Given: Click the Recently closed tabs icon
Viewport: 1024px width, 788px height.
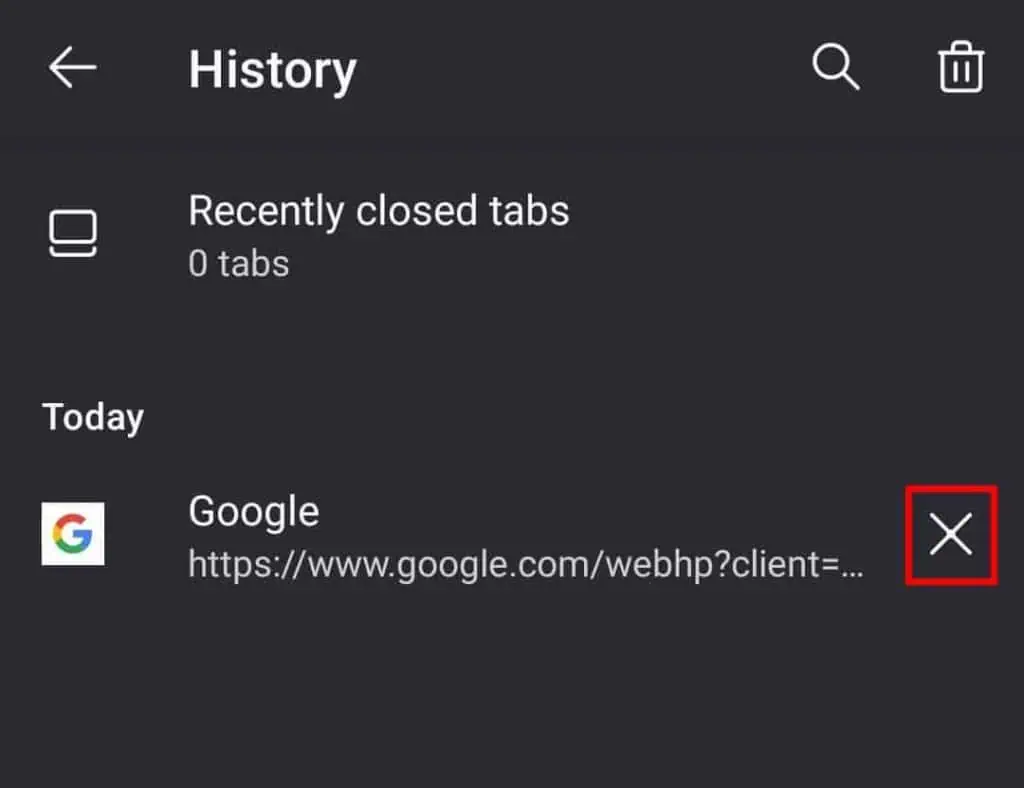Looking at the screenshot, I should (x=73, y=232).
